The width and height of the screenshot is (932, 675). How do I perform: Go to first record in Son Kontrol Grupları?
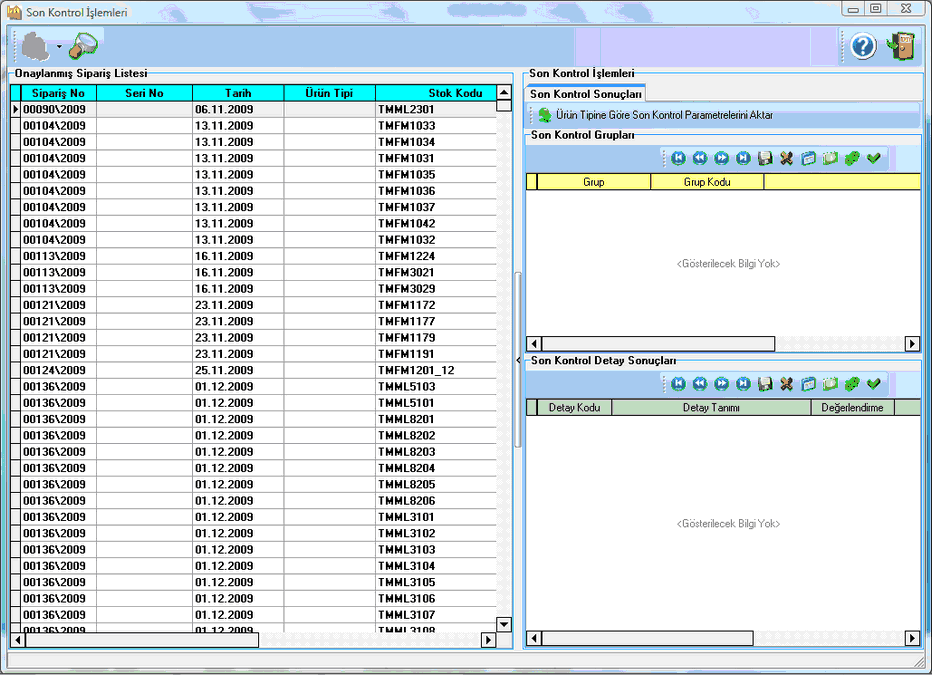click(678, 158)
